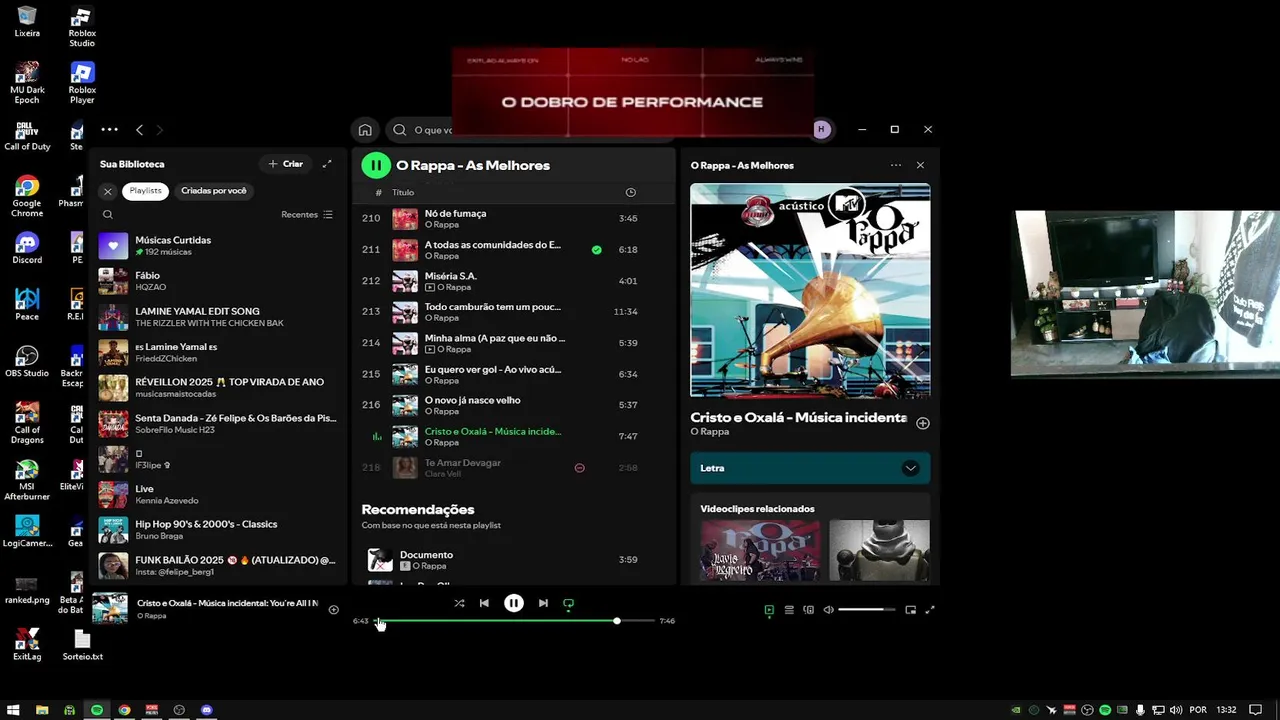The width and height of the screenshot is (1280, 720).
Task: Skip to previous track
Action: 484,603
